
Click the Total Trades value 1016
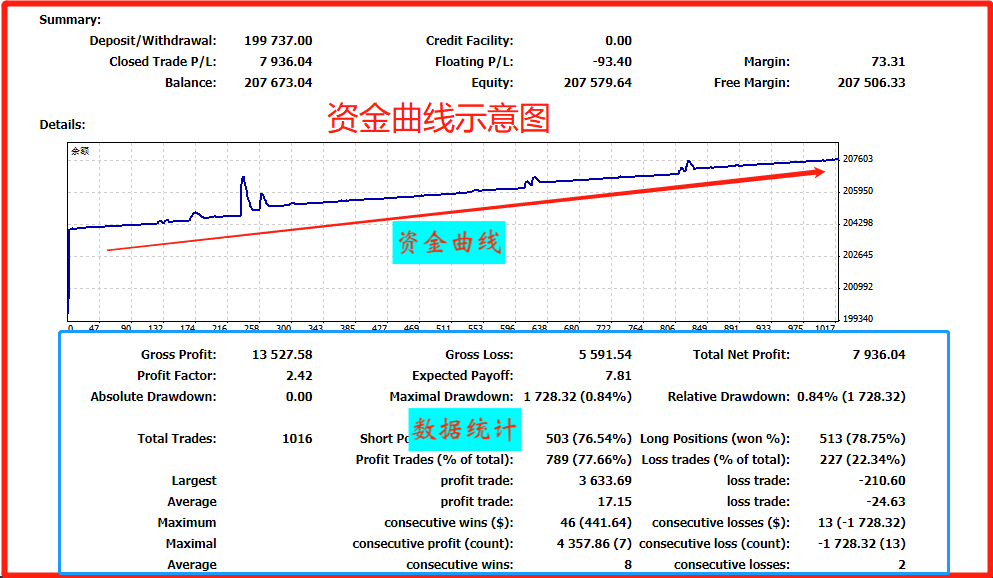(297, 439)
